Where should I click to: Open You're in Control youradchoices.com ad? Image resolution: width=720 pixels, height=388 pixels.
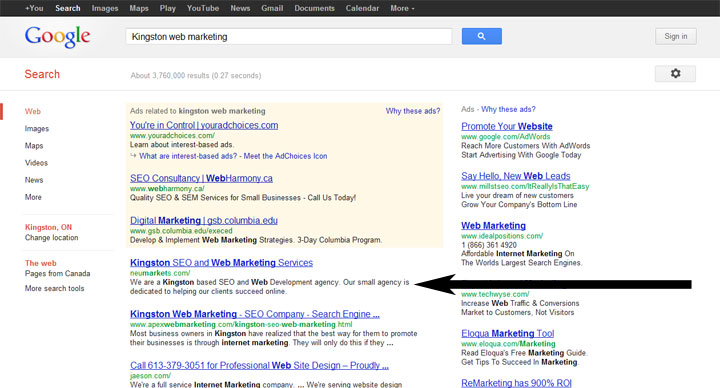(x=204, y=125)
